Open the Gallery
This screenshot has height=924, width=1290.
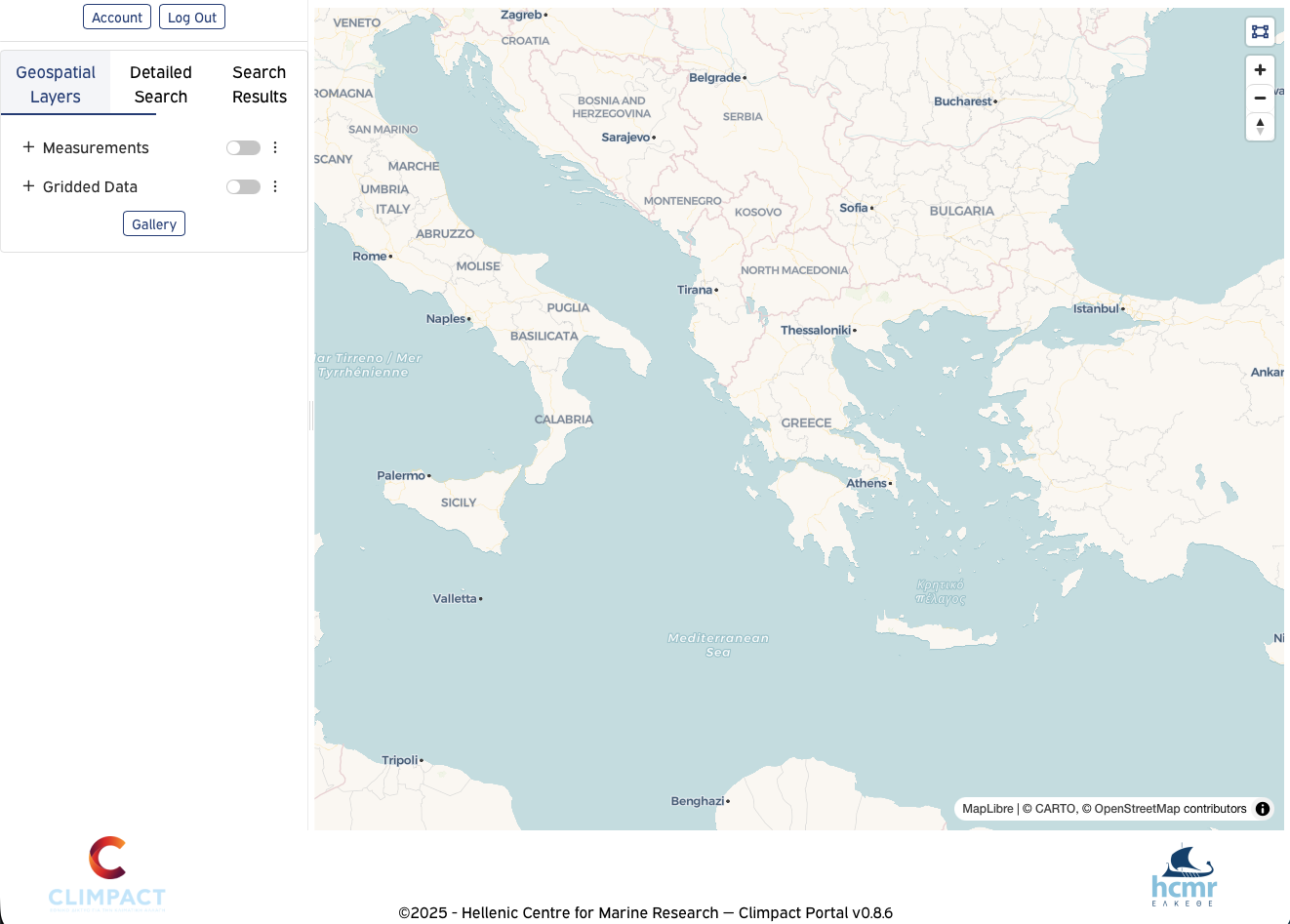pyautogui.click(x=153, y=223)
